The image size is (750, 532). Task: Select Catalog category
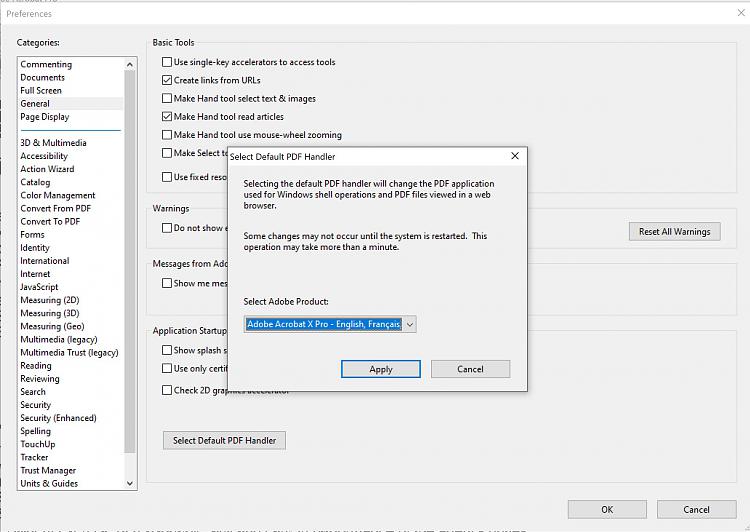[x=35, y=182]
